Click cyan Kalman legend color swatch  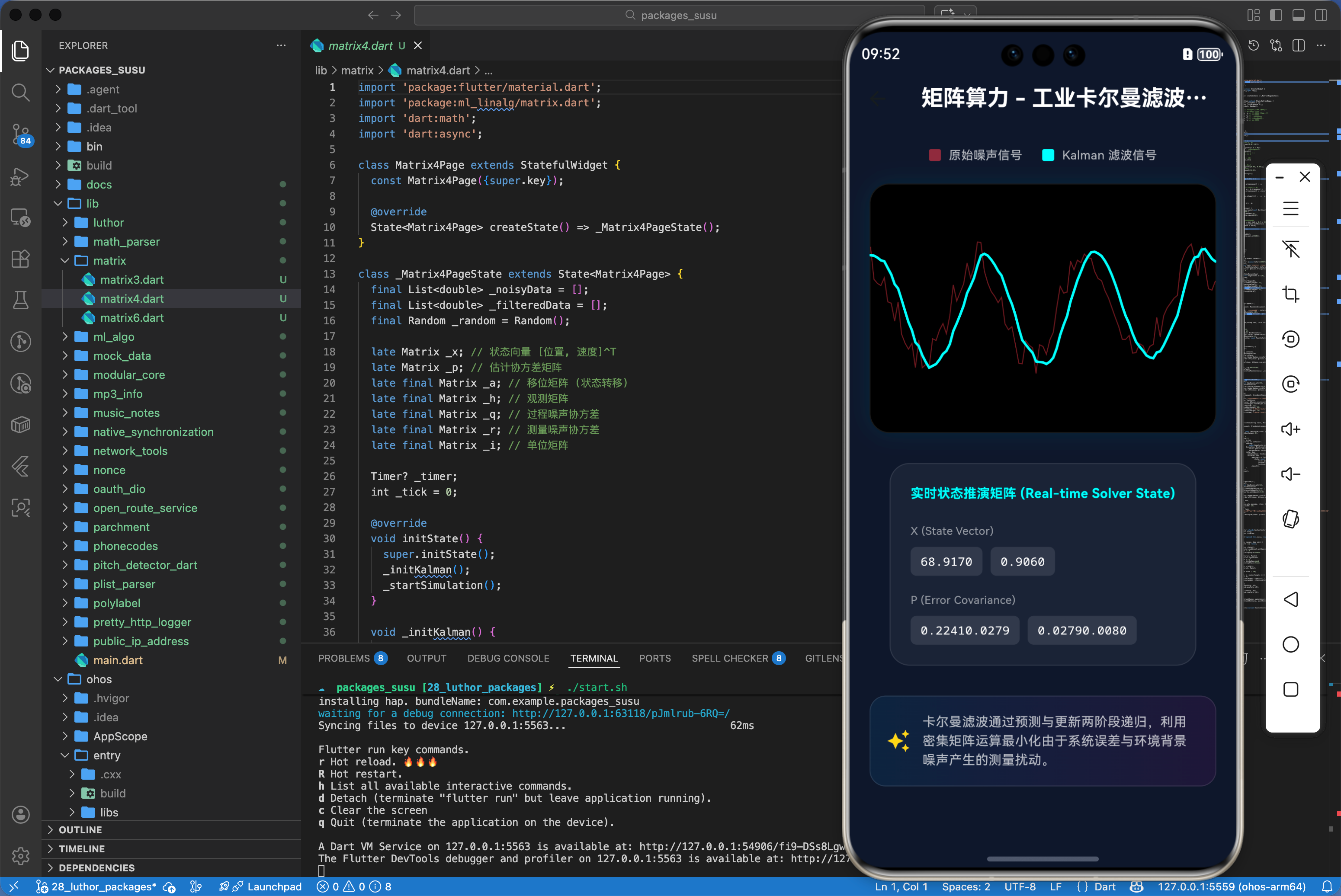point(1048,155)
